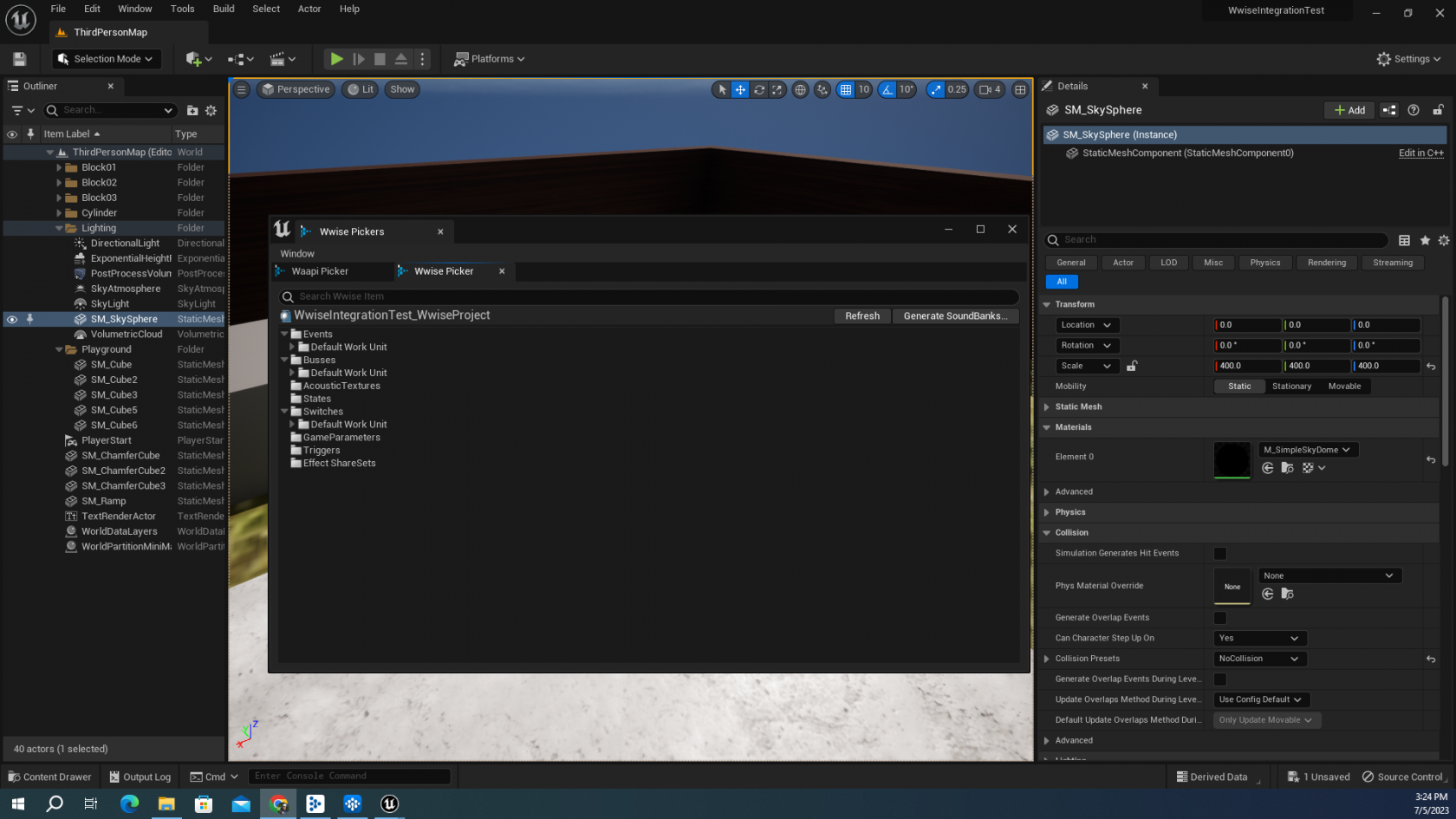The height and width of the screenshot is (819, 1456).
Task: Open the Content Drawer
Action: tap(50, 777)
